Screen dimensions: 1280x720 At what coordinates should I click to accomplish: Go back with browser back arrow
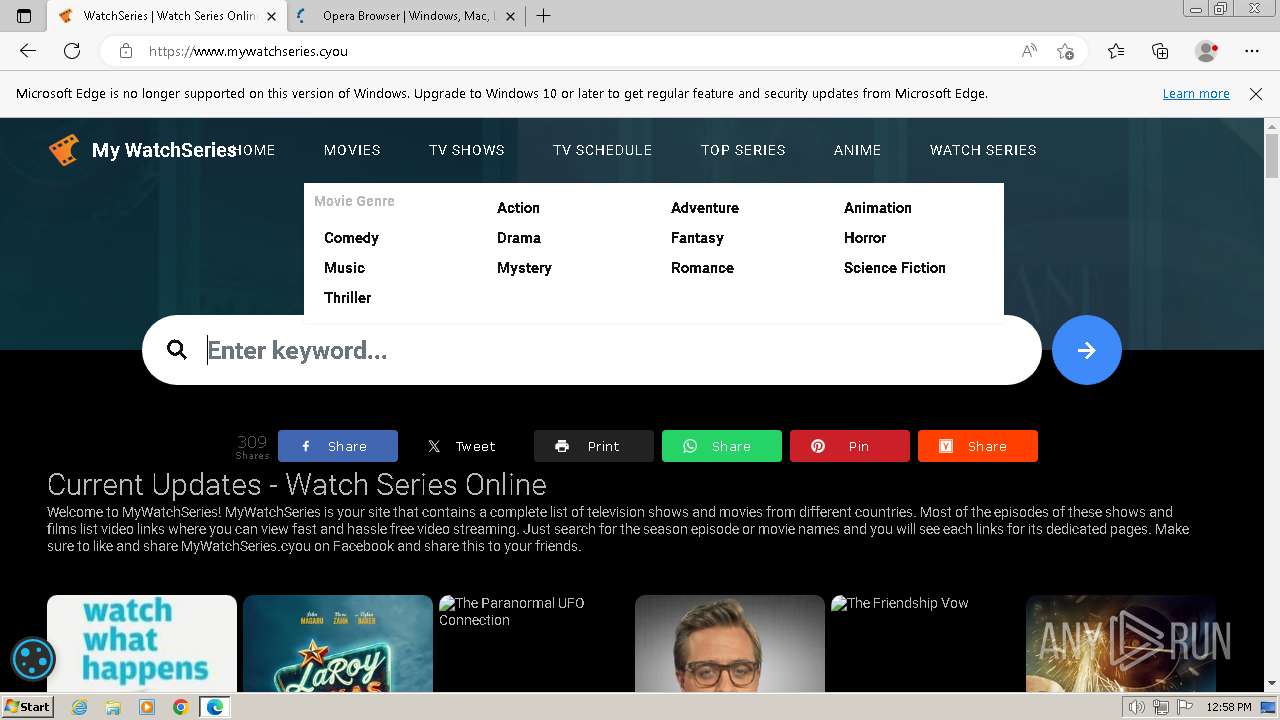(28, 51)
